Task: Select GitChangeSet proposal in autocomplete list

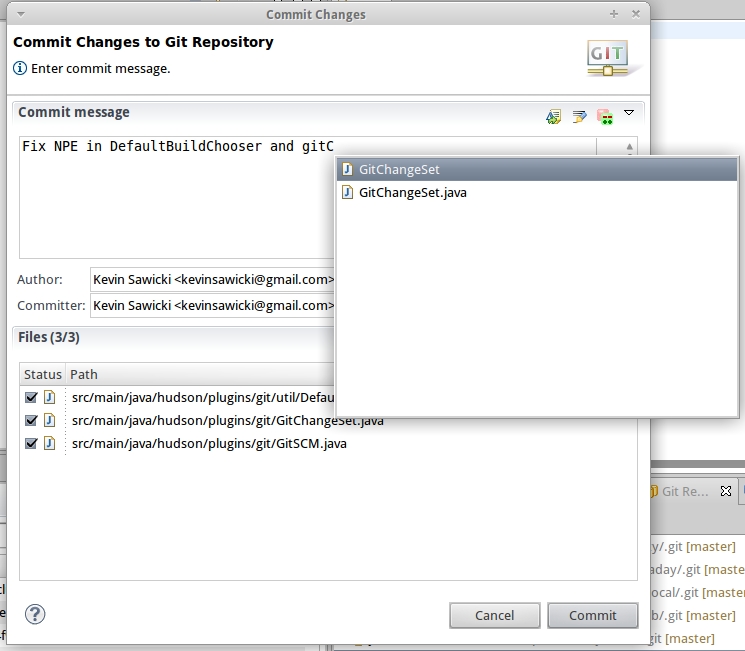Action: click(x=537, y=170)
